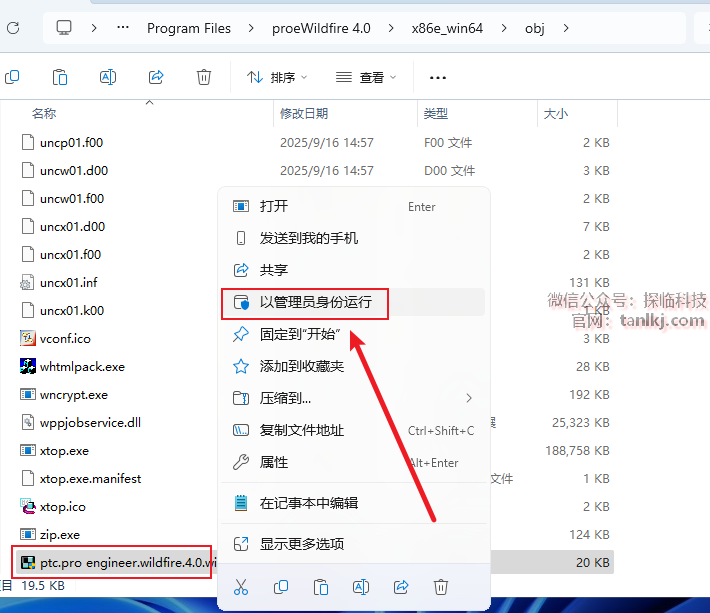Choose 共享 in context menu

[x=353, y=270]
